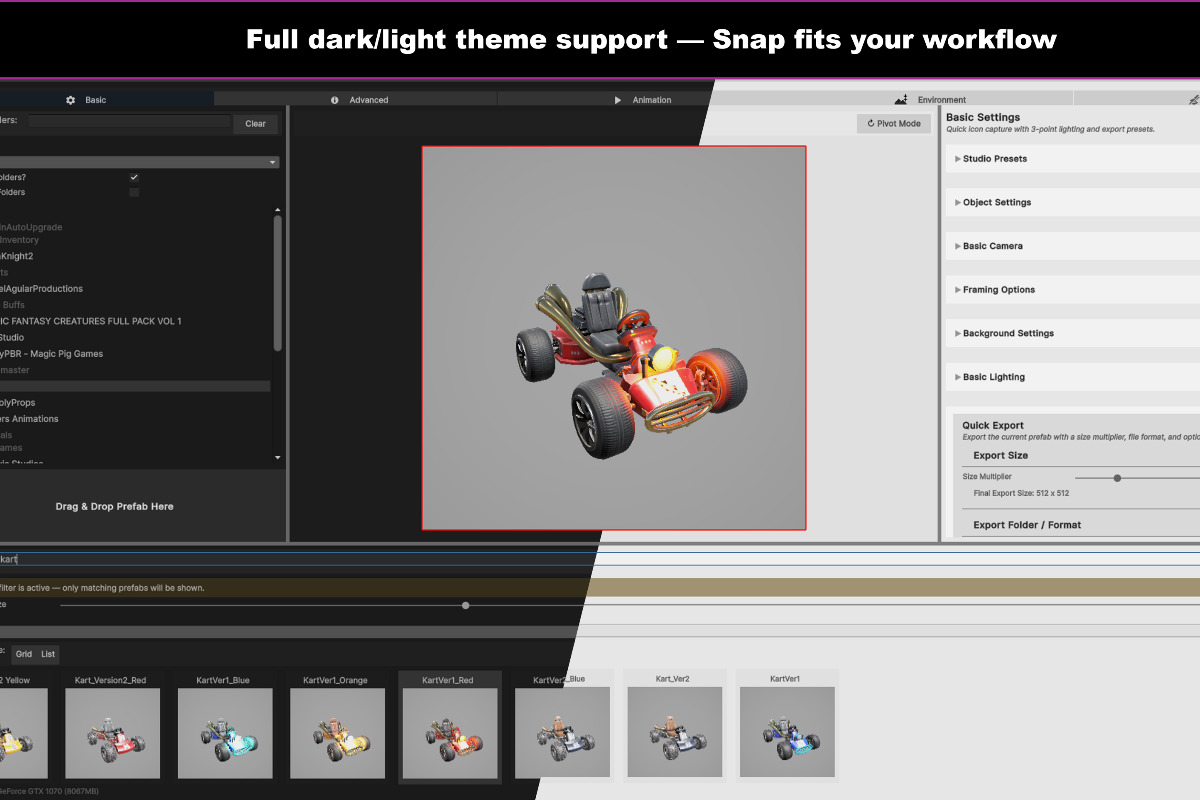The image size is (1200, 800).
Task: Open the dropdown above the folder checkboxes
Action: [x=140, y=162]
